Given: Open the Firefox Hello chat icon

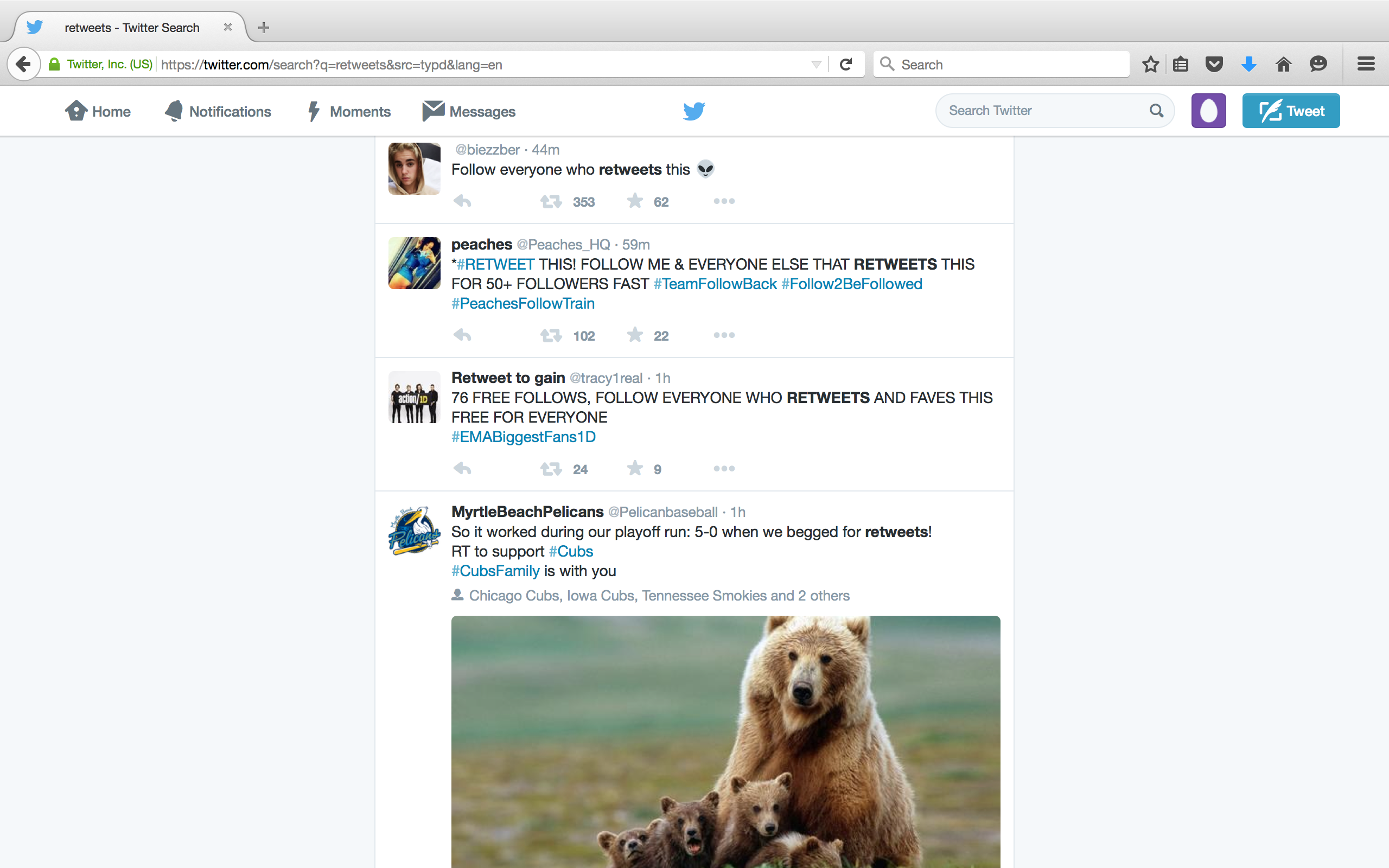Looking at the screenshot, I should click(1318, 63).
